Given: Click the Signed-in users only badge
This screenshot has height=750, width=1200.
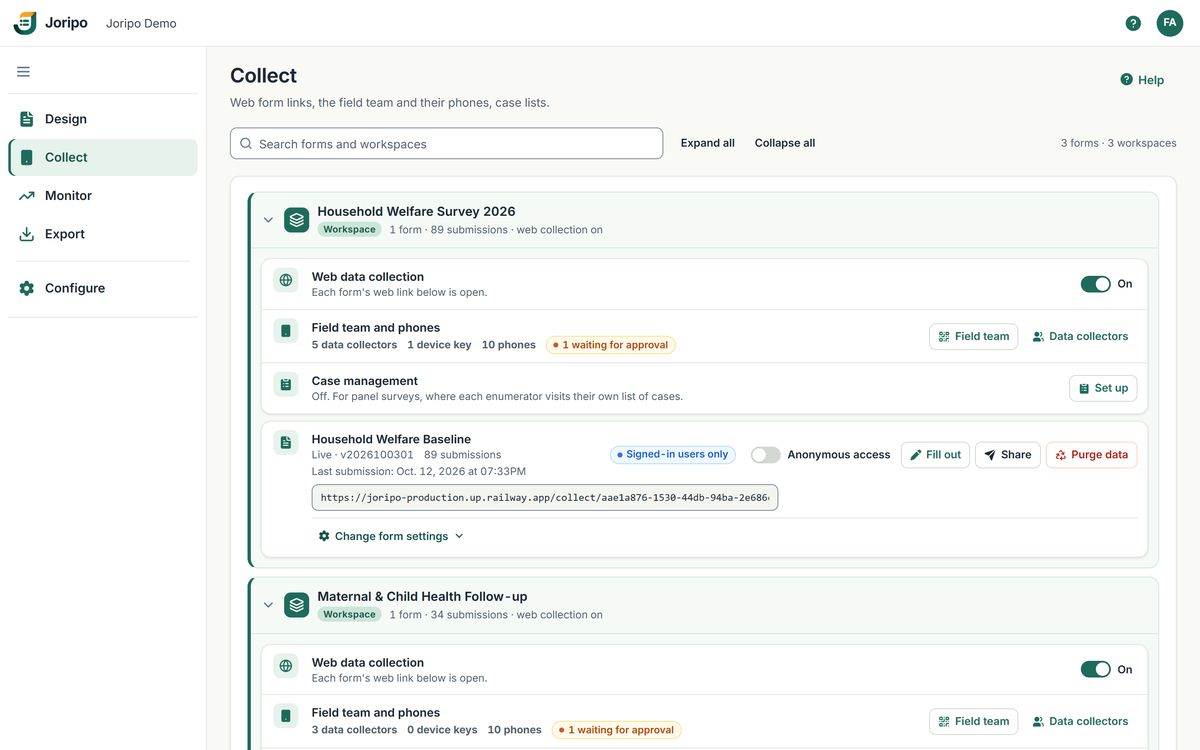Looking at the screenshot, I should (673, 454).
